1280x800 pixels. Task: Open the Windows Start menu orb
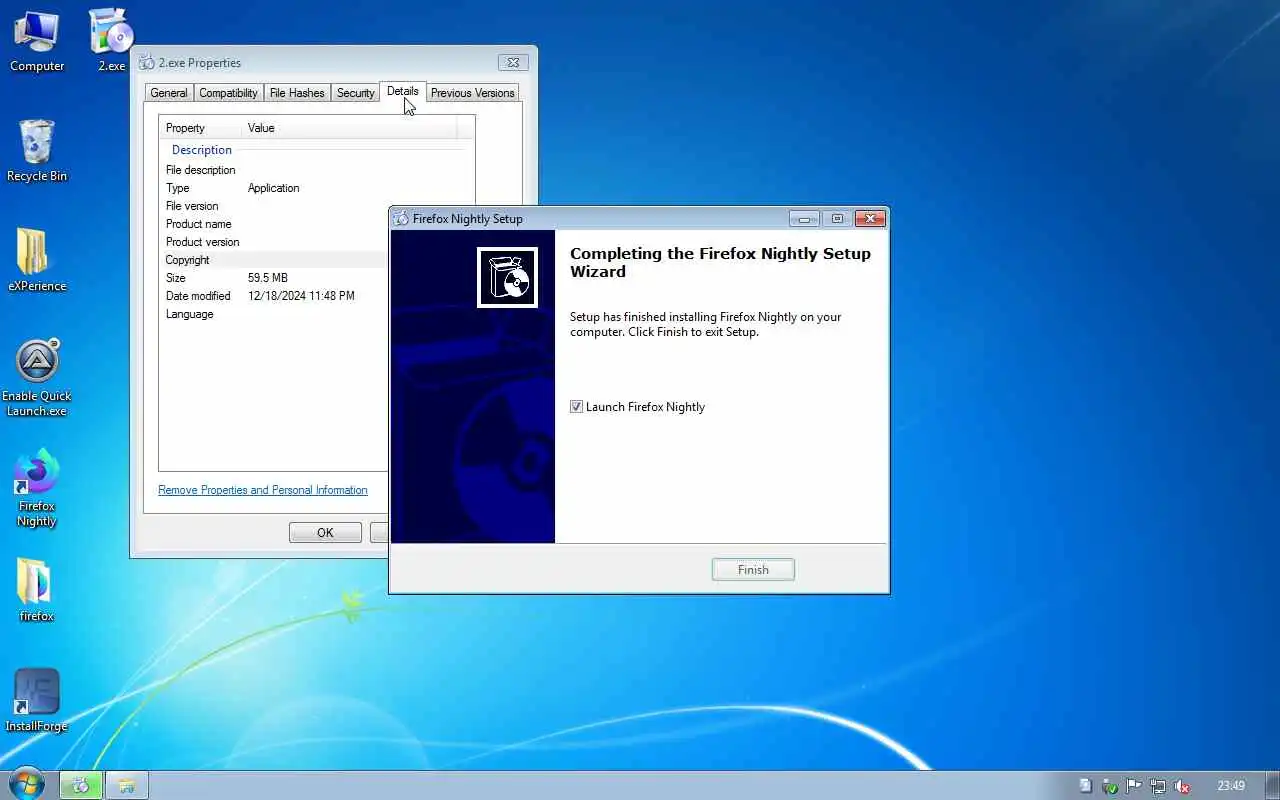pos(27,784)
